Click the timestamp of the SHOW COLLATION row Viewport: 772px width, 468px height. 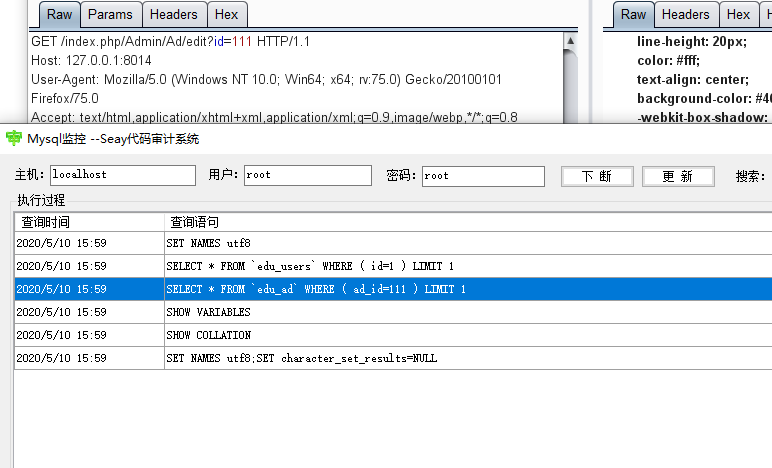point(62,335)
